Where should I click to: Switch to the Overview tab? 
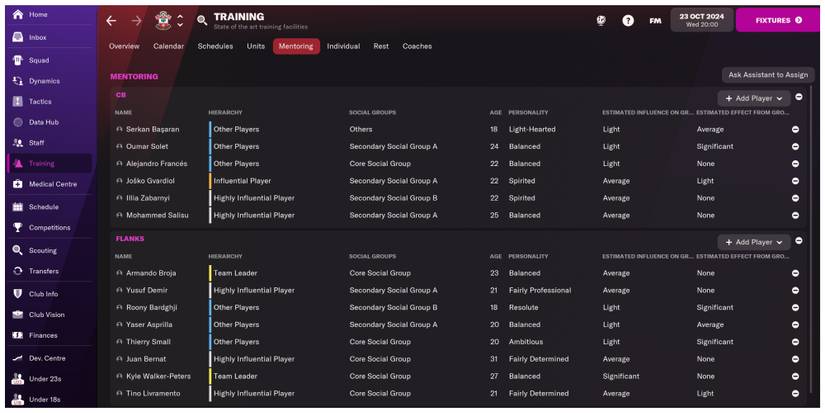[x=124, y=46]
